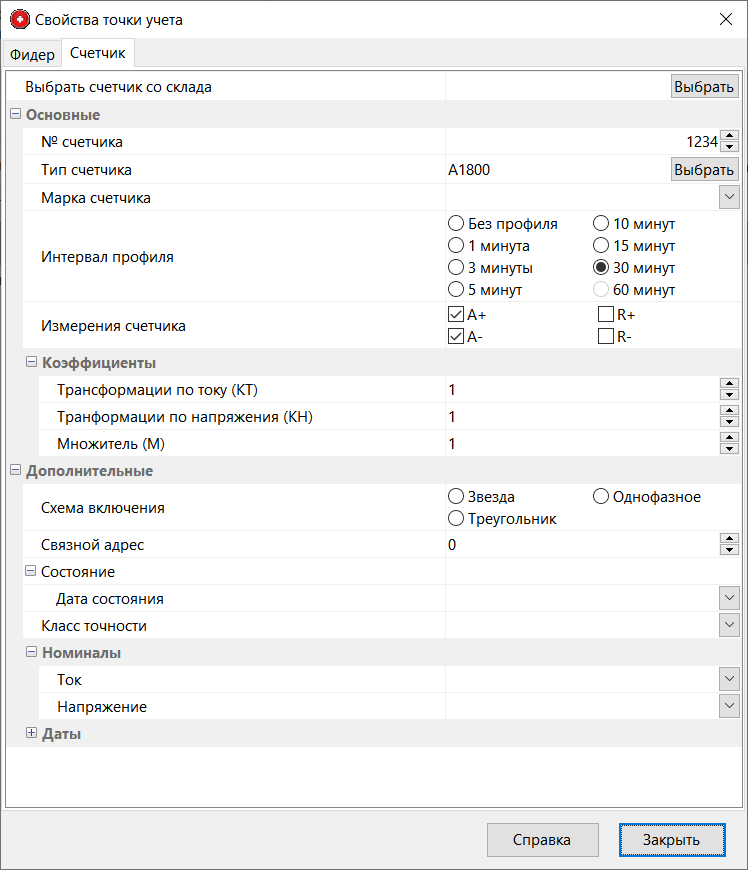Select the Счетчик tab
Viewport: 748px width, 870px height.
click(97, 53)
